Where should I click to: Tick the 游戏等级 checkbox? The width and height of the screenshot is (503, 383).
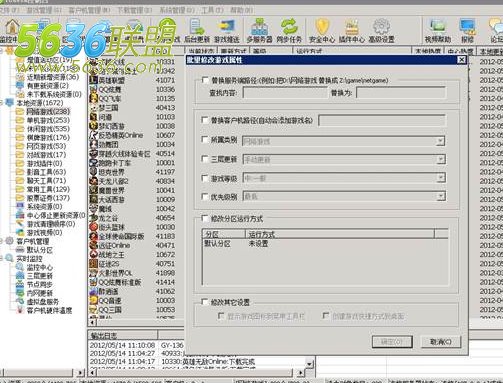click(205, 178)
